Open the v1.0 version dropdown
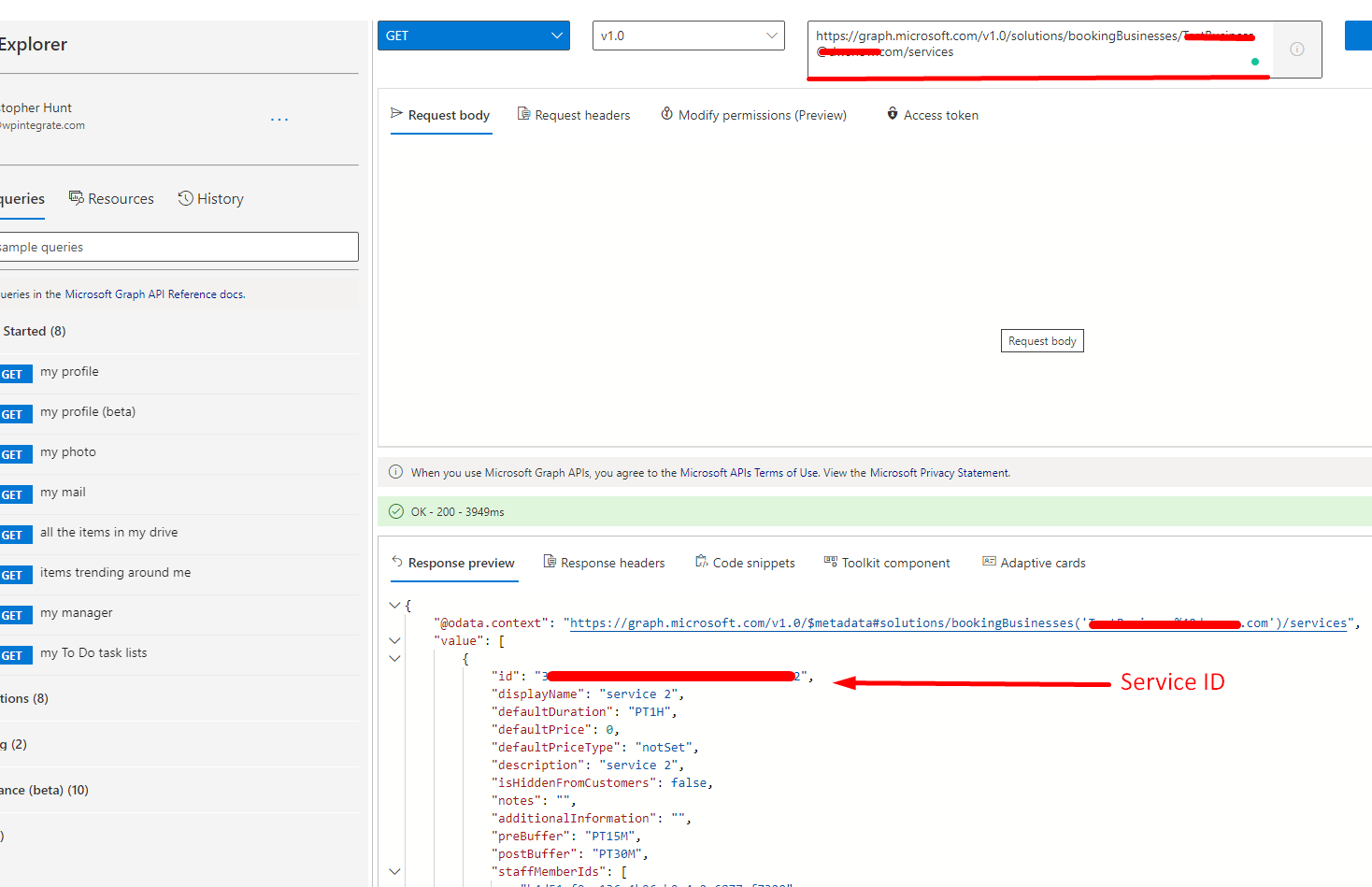The height and width of the screenshot is (887, 1372). [689, 36]
